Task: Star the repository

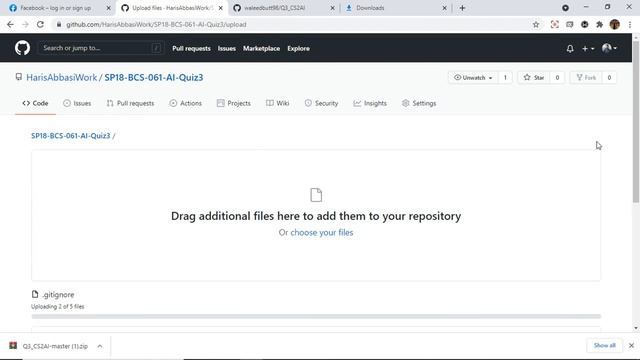Action: (534, 78)
